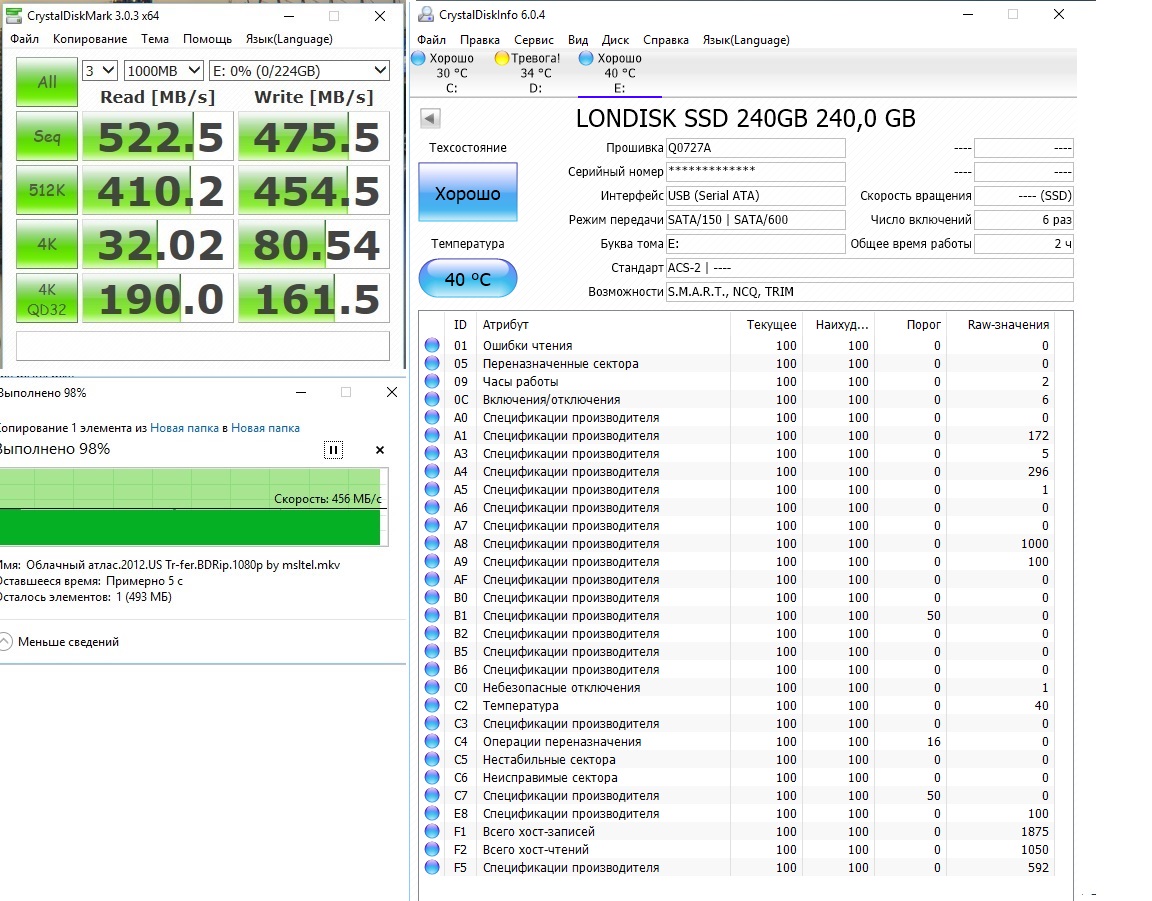1152x901 pixels.
Task: Open source Новая папка link in copy dialog
Action: coord(184,428)
